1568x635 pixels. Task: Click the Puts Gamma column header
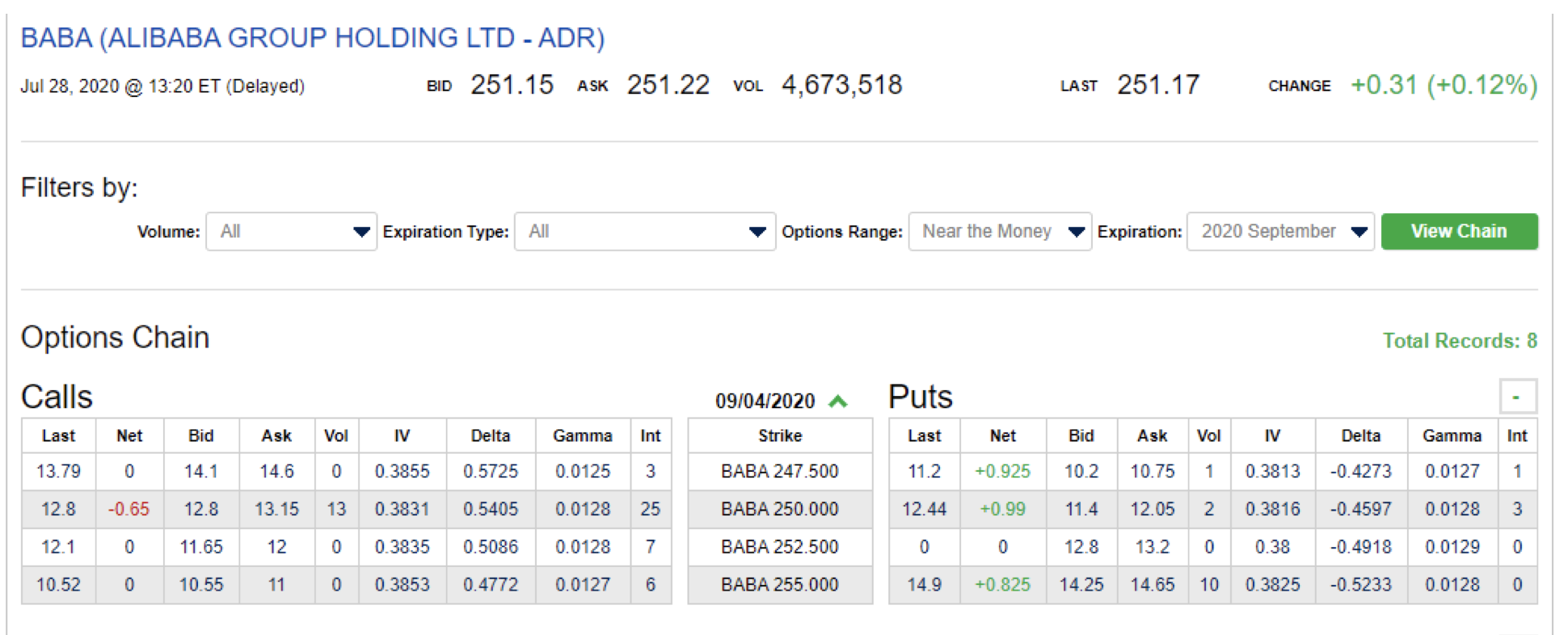1452,435
